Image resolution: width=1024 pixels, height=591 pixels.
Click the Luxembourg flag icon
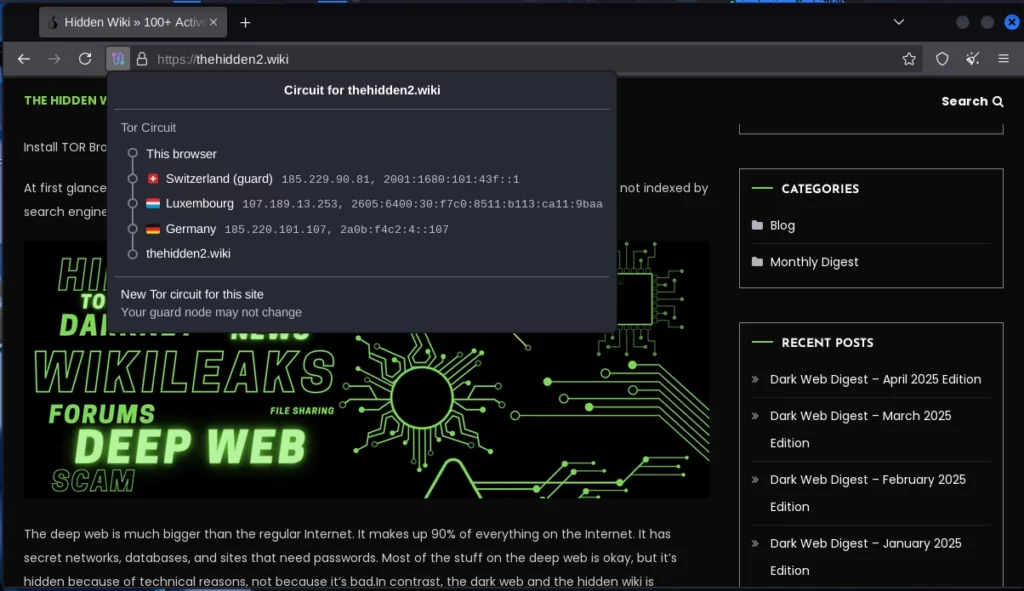pos(153,204)
